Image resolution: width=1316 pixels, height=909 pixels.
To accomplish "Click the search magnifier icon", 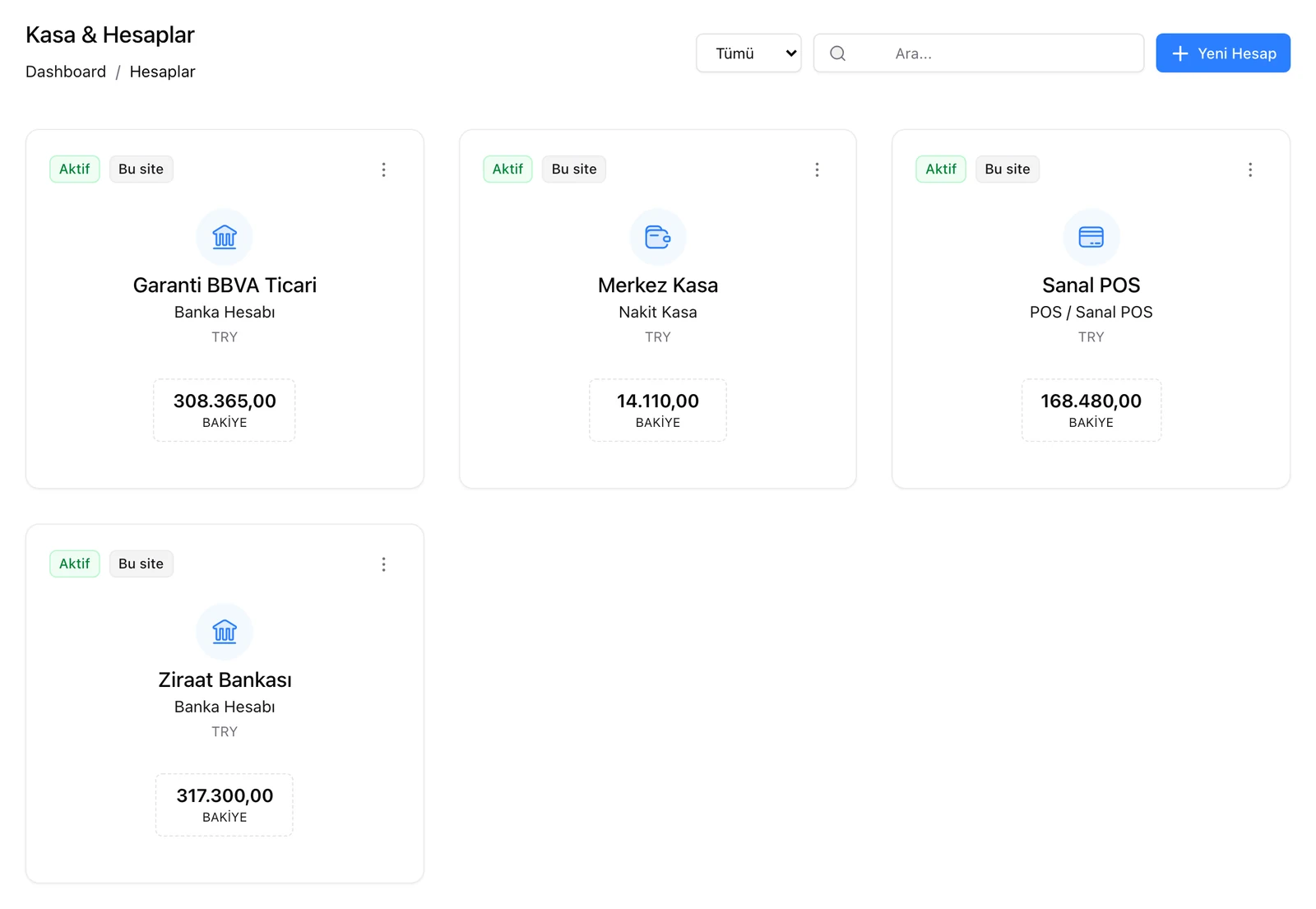I will 837,53.
